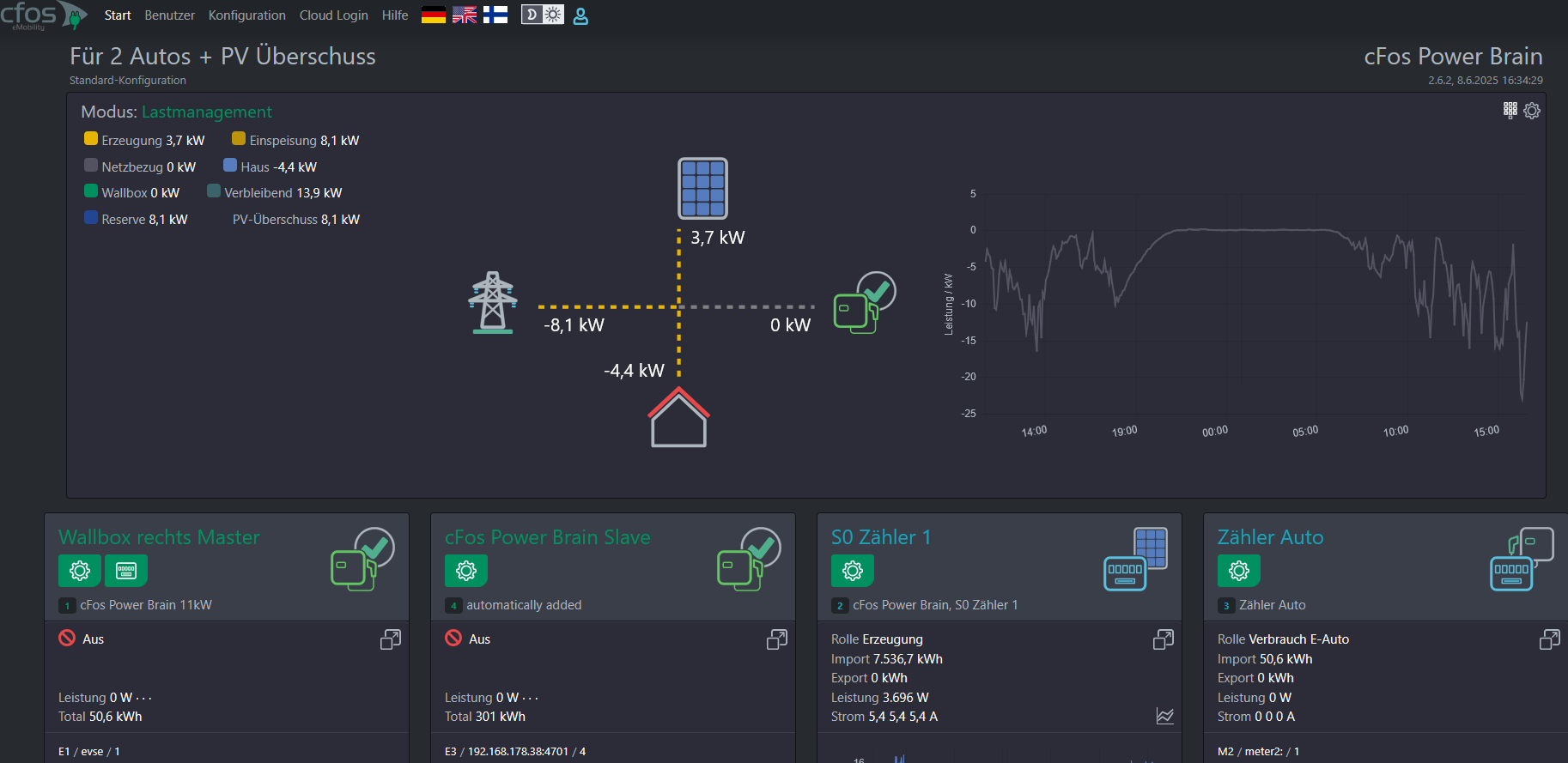Open Zähler Auto title link
Screen dimensions: 1568x763
pyautogui.click(x=1270, y=537)
